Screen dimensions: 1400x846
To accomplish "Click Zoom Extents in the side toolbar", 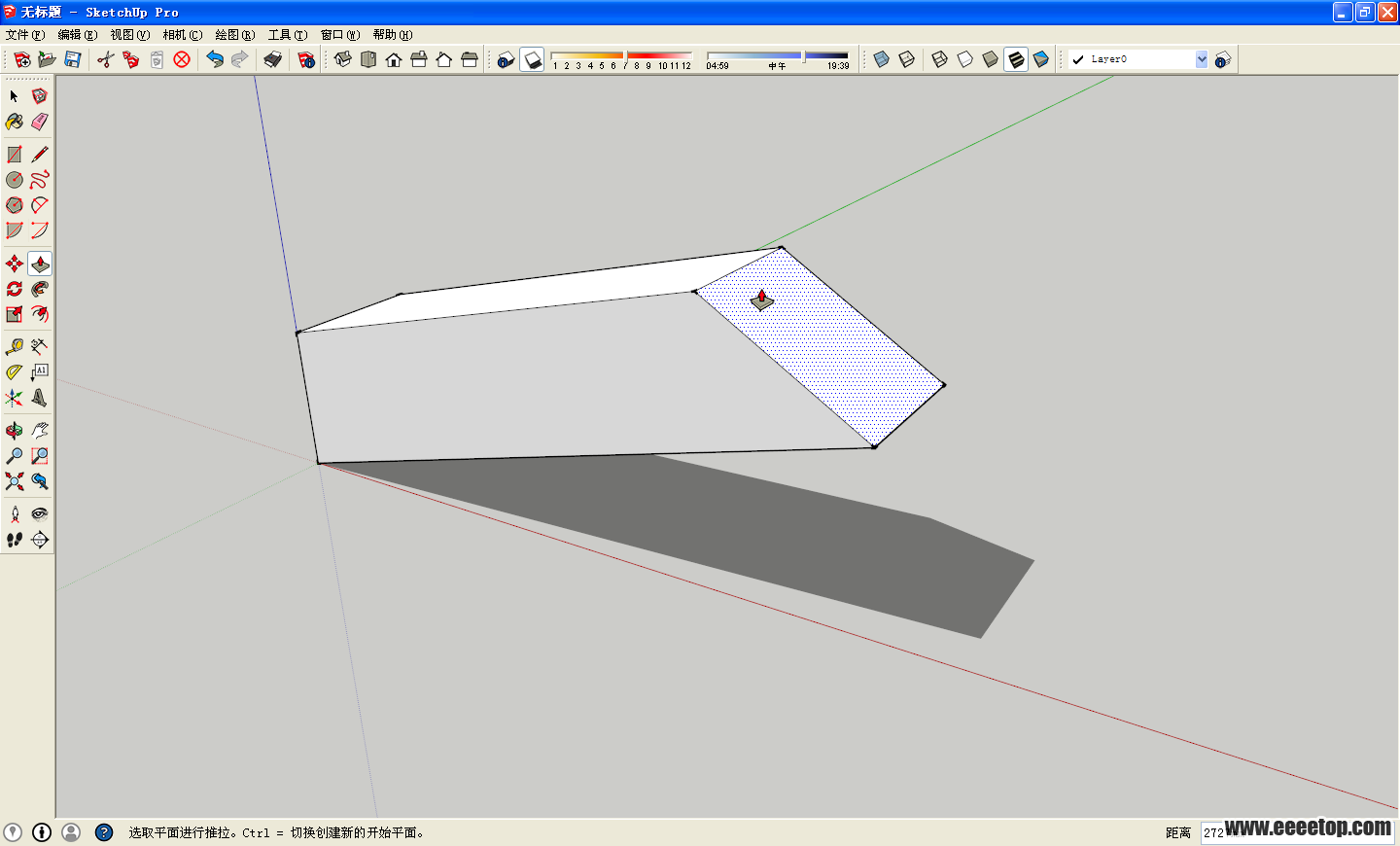I will tap(15, 481).
